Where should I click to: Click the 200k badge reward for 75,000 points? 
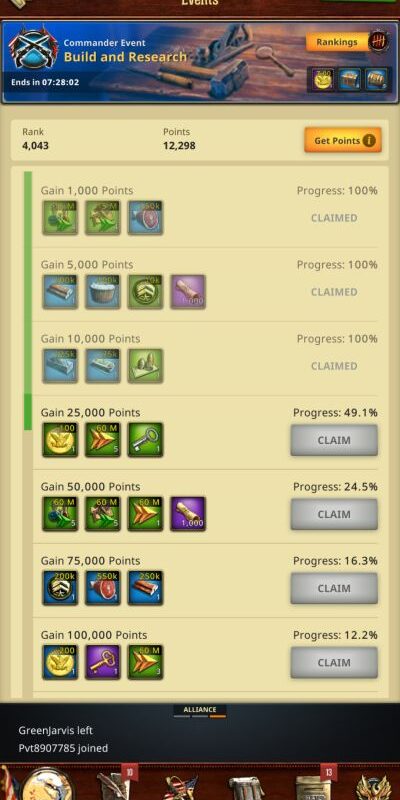[60, 588]
